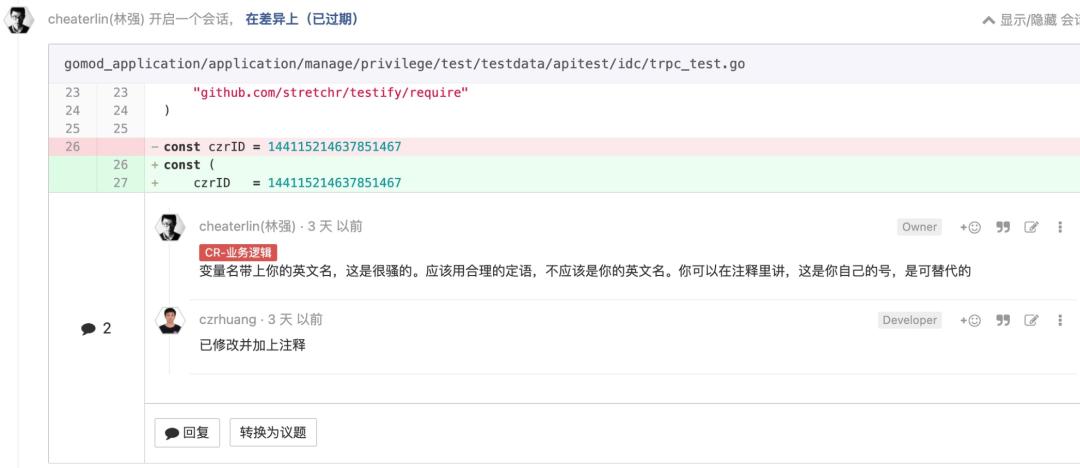Open more options for cheaterlin's comment

click(x=1060, y=227)
